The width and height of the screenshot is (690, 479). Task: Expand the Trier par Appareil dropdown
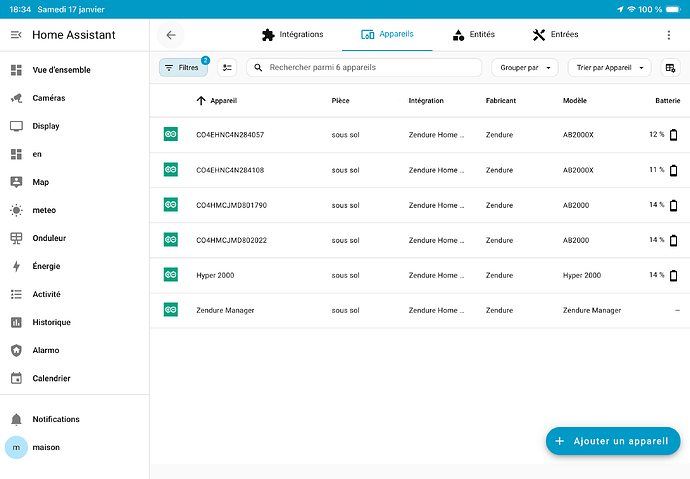click(x=608, y=68)
